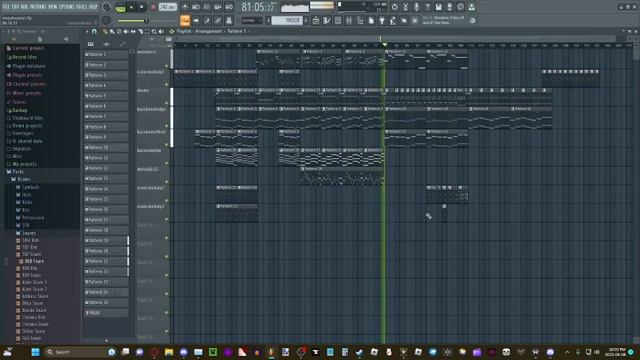Select the Zoom tool in the playlist toolbar

tap(154, 31)
